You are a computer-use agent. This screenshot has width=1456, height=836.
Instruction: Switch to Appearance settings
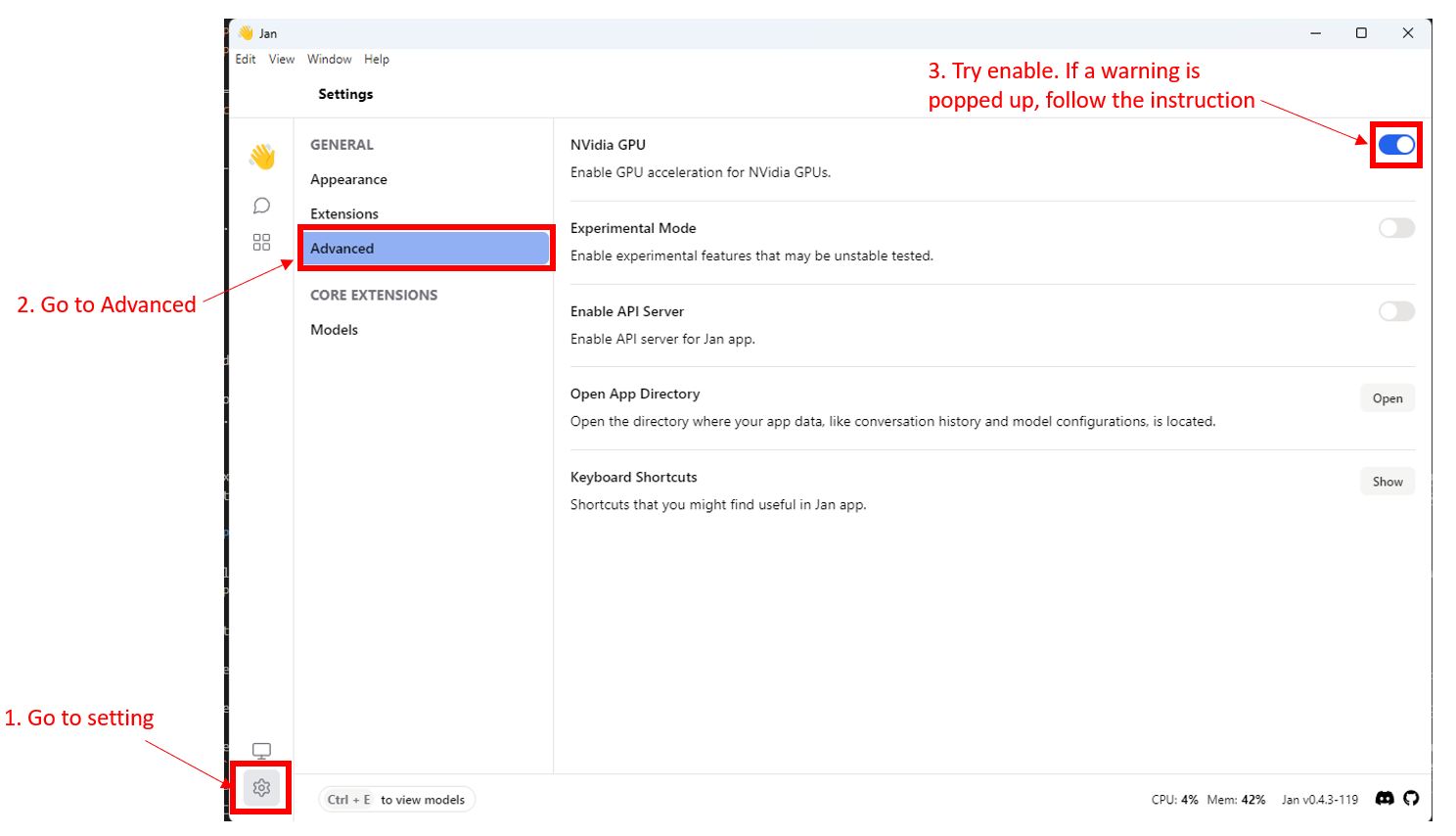click(347, 179)
